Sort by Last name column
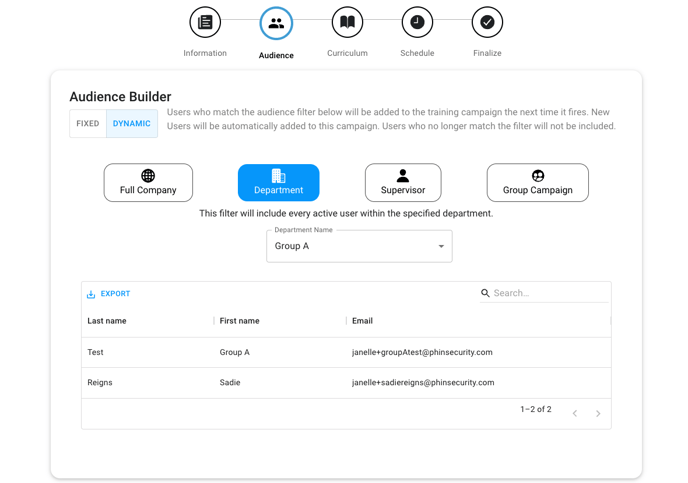This screenshot has height=483, width=688. (x=107, y=321)
